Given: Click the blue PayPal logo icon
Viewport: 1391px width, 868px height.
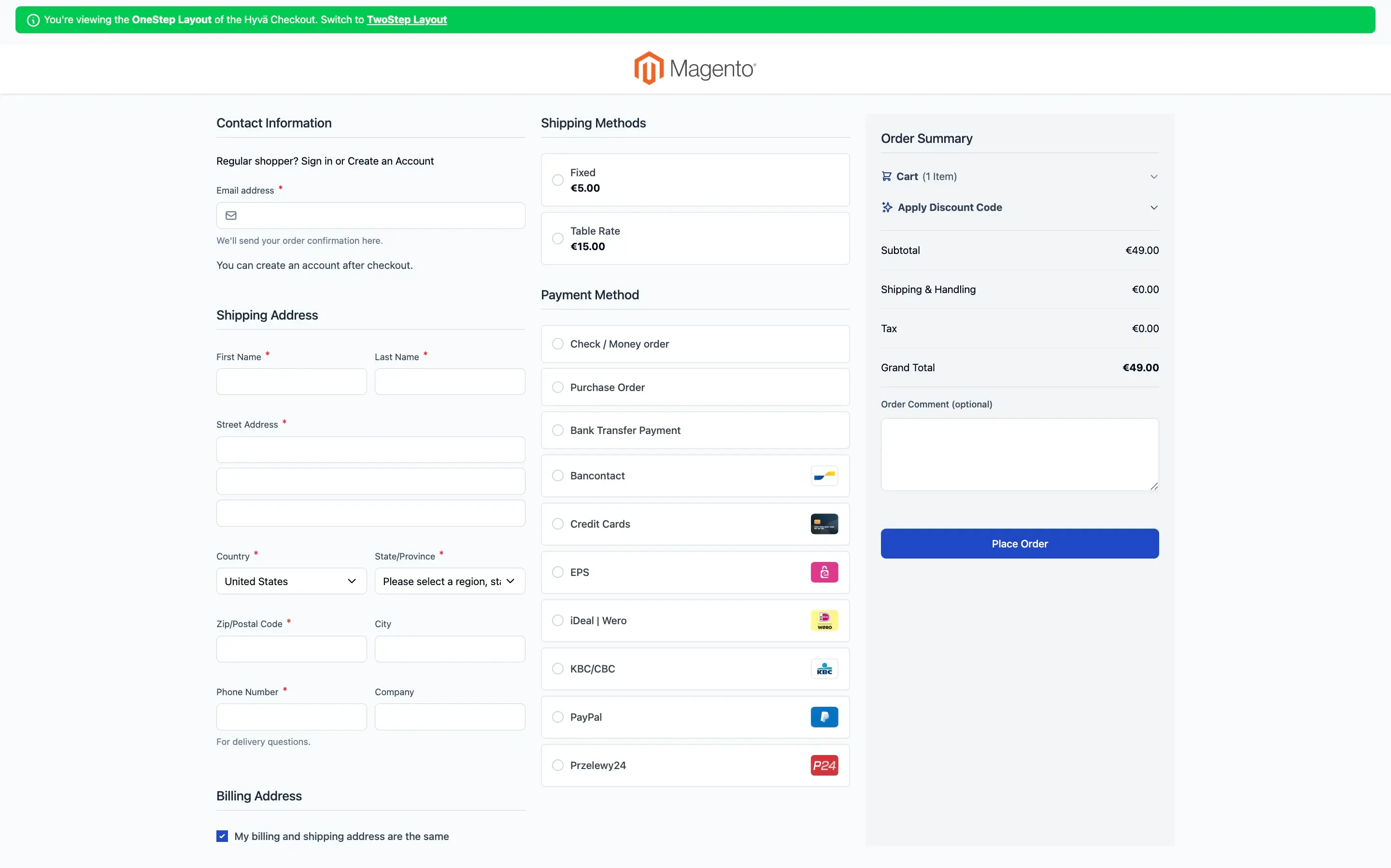Looking at the screenshot, I should (823, 717).
